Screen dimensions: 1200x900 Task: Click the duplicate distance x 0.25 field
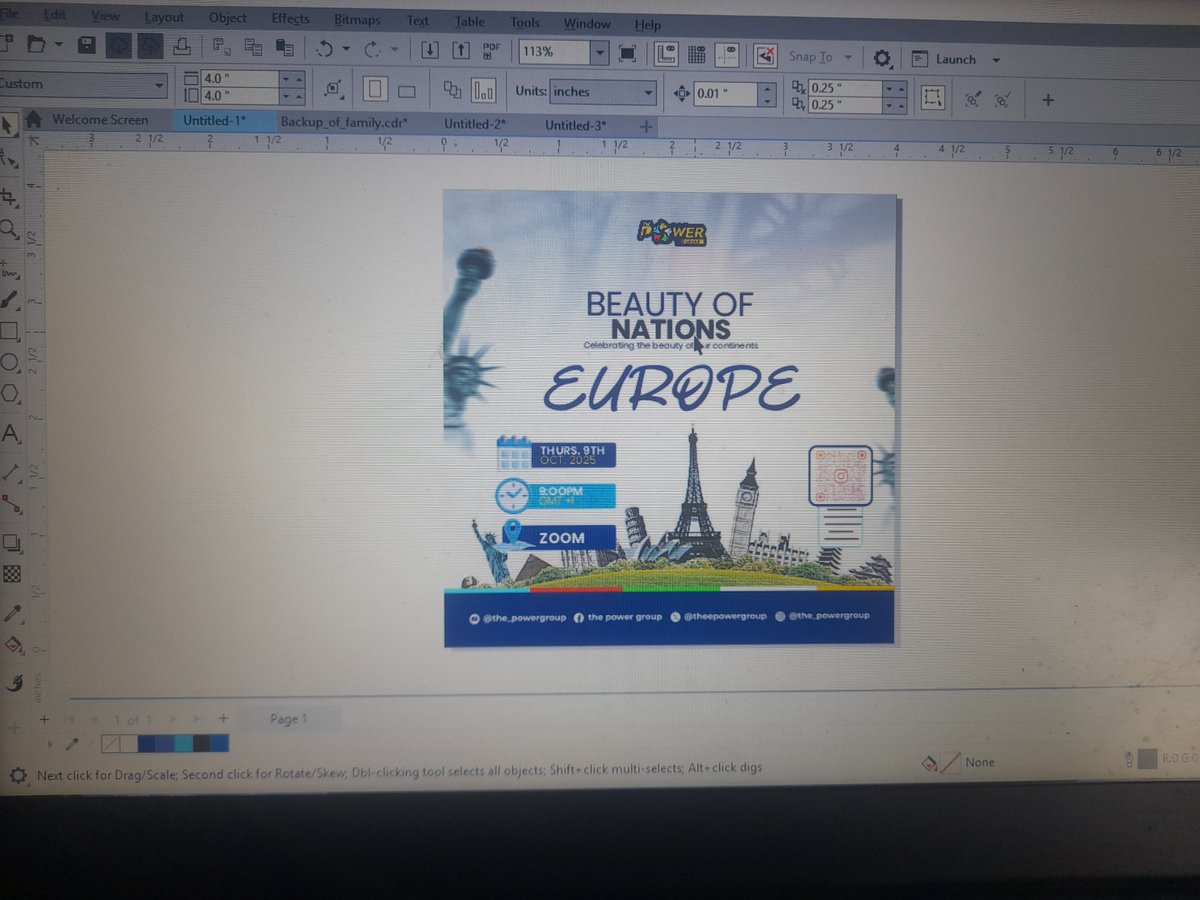846,88
